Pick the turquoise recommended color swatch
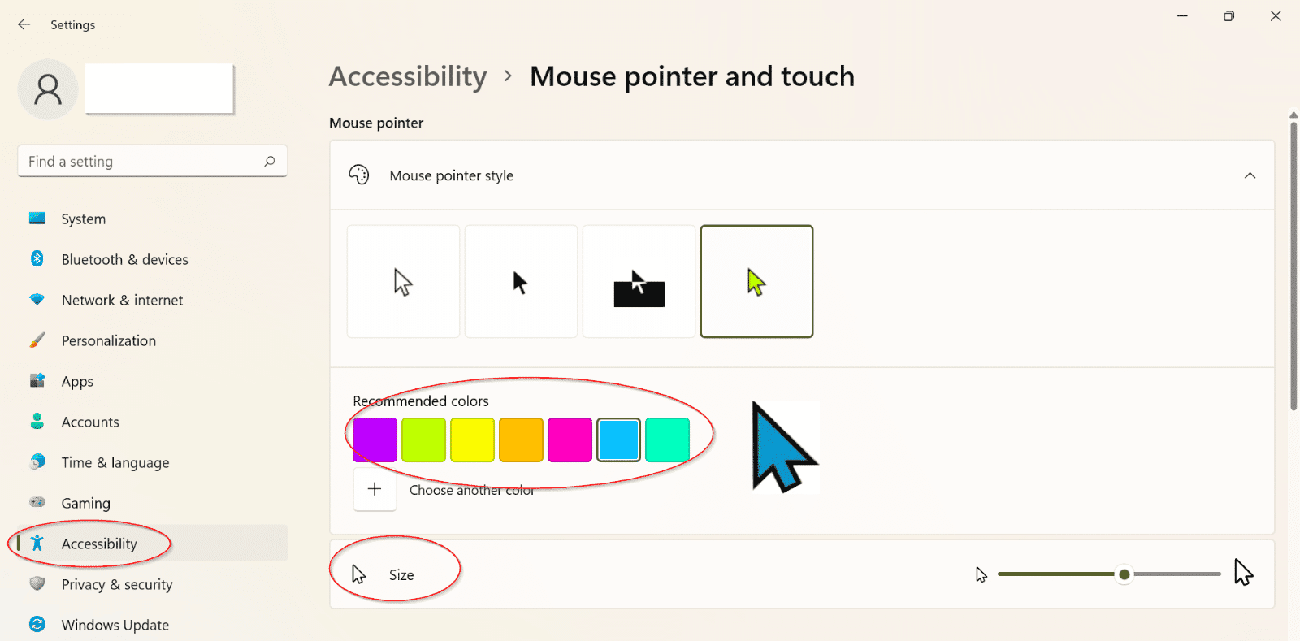The height and width of the screenshot is (641, 1300). pyautogui.click(x=667, y=440)
